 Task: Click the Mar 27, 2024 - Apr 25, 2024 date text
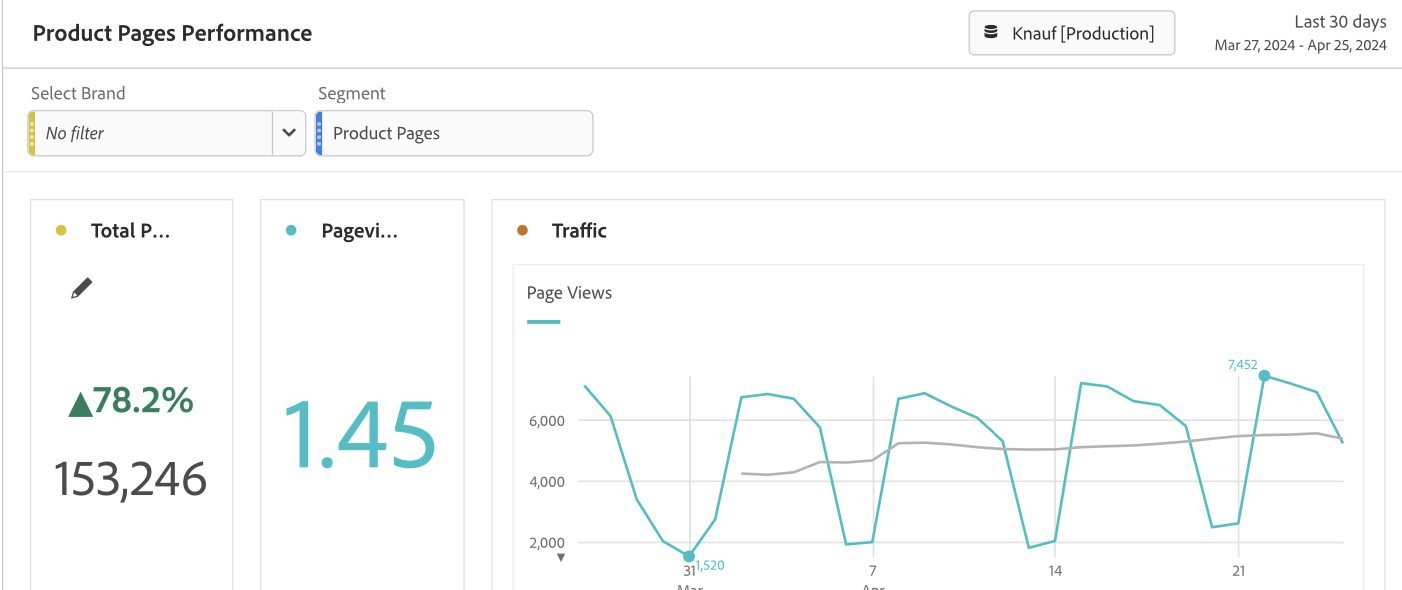coord(1301,45)
